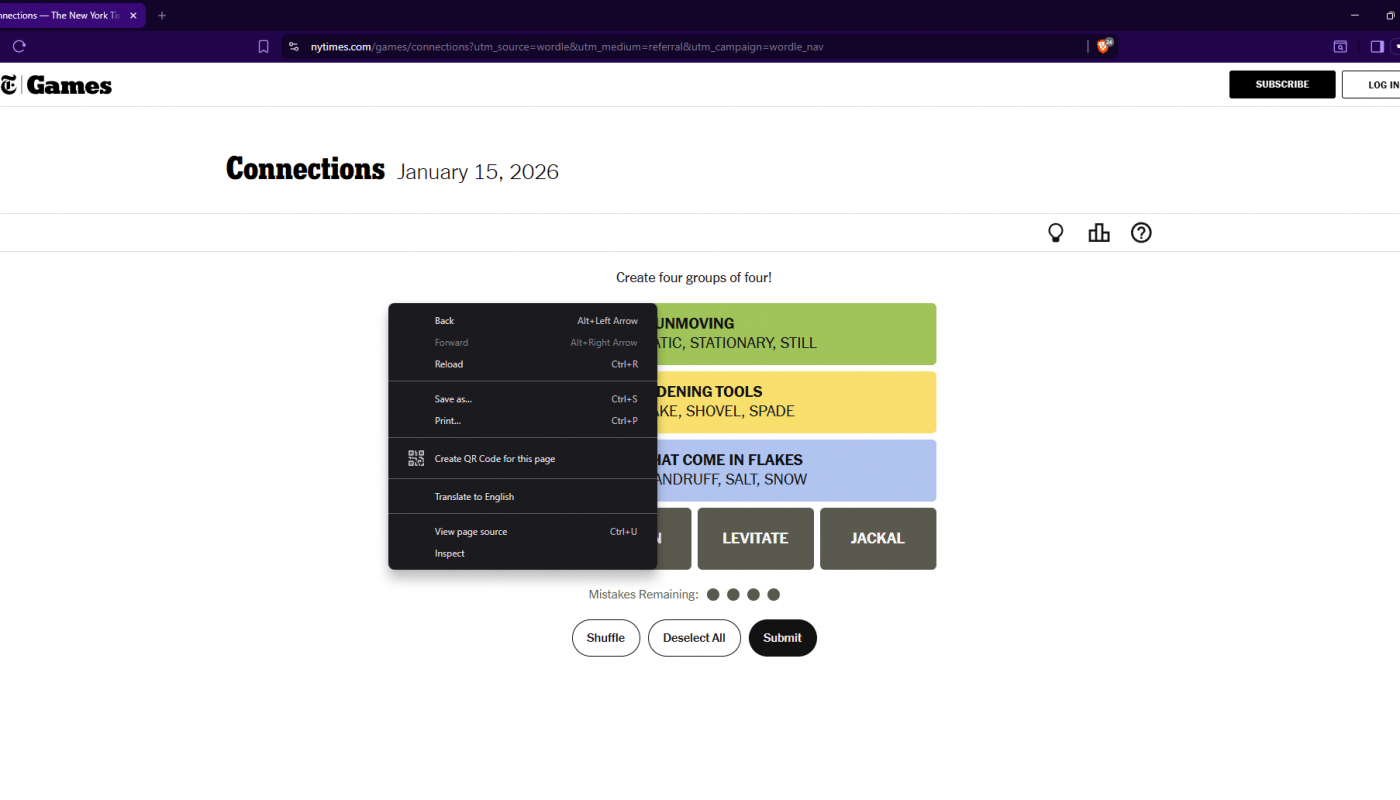This screenshot has height=800, width=1400.
Task: Toggle the browser sidebar panel icon
Action: (x=1377, y=46)
